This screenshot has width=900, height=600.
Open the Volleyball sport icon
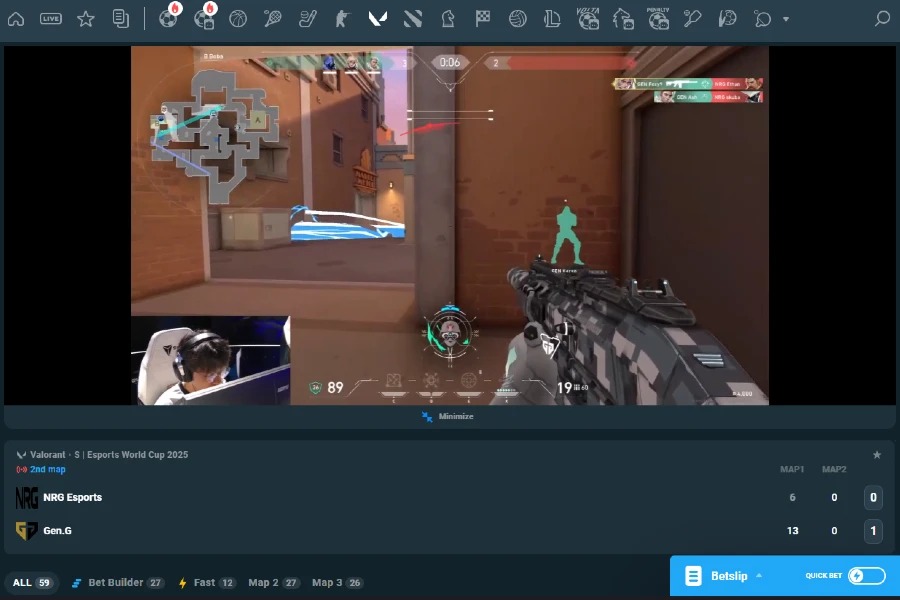pyautogui.click(x=518, y=19)
